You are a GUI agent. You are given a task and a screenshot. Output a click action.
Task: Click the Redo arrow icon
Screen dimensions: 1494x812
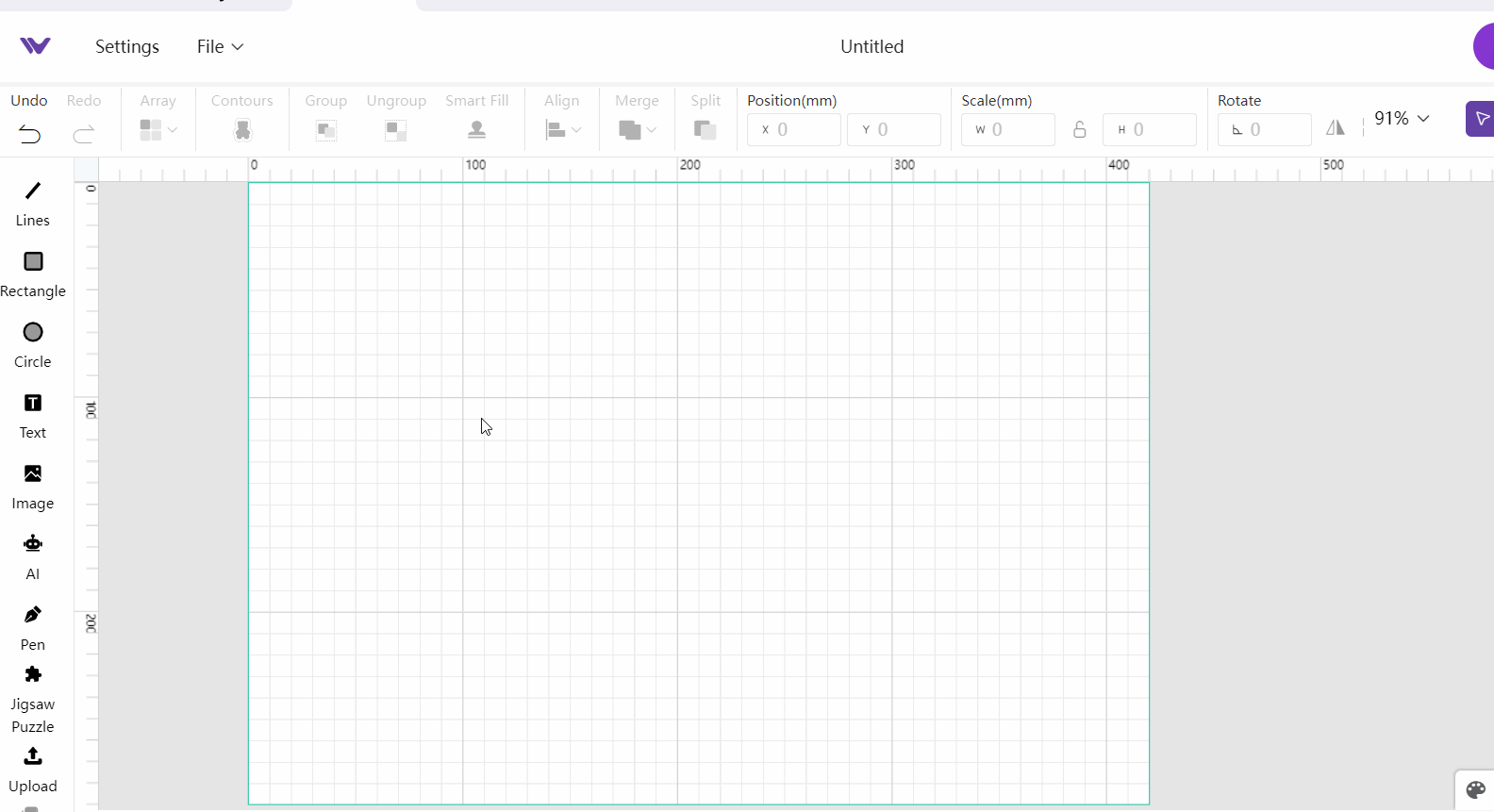pyautogui.click(x=84, y=134)
